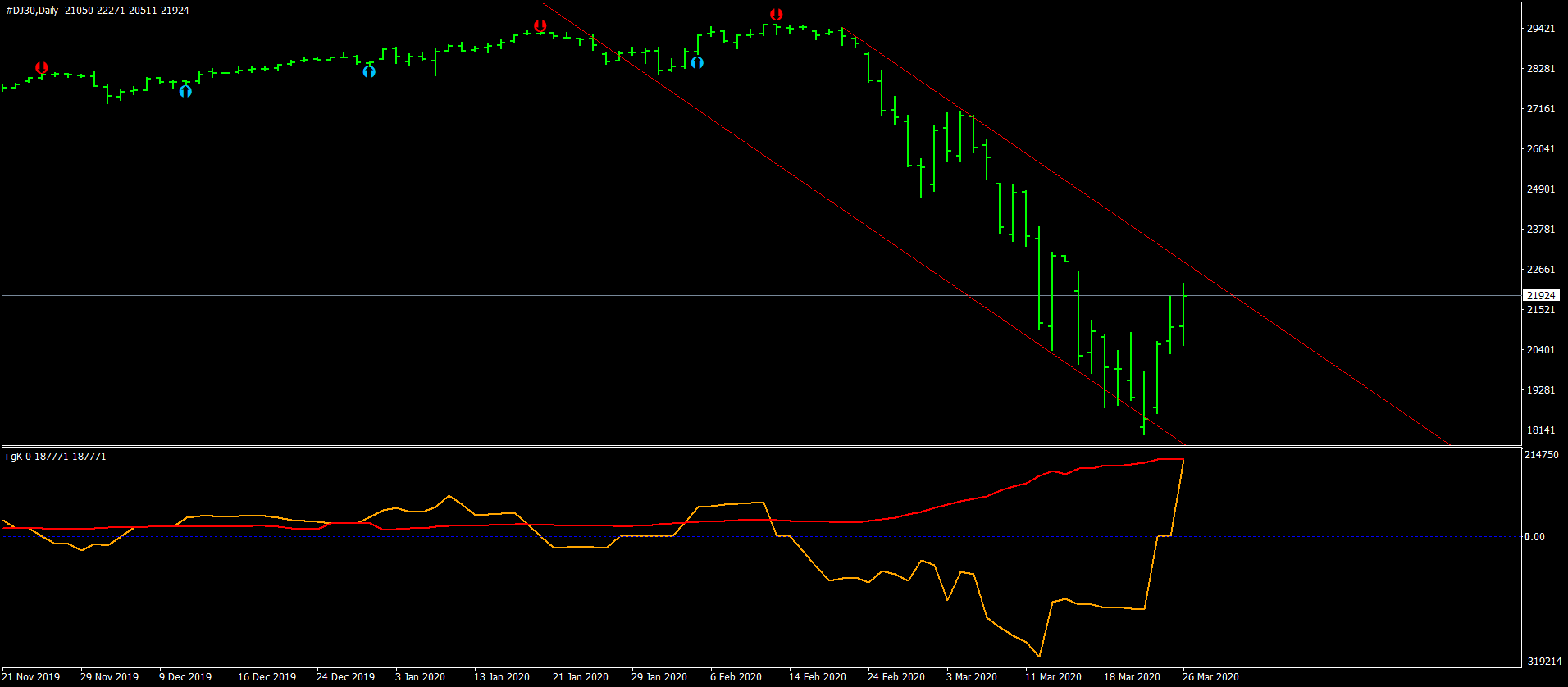Screen dimensions: 1568x687
Task: Click the 28281 price axis label
Action: click(x=1540, y=69)
